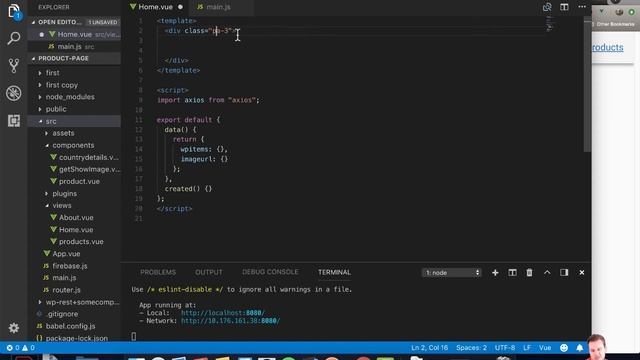Expand the 'first copy' folder
640x360 pixels.
coord(62,85)
